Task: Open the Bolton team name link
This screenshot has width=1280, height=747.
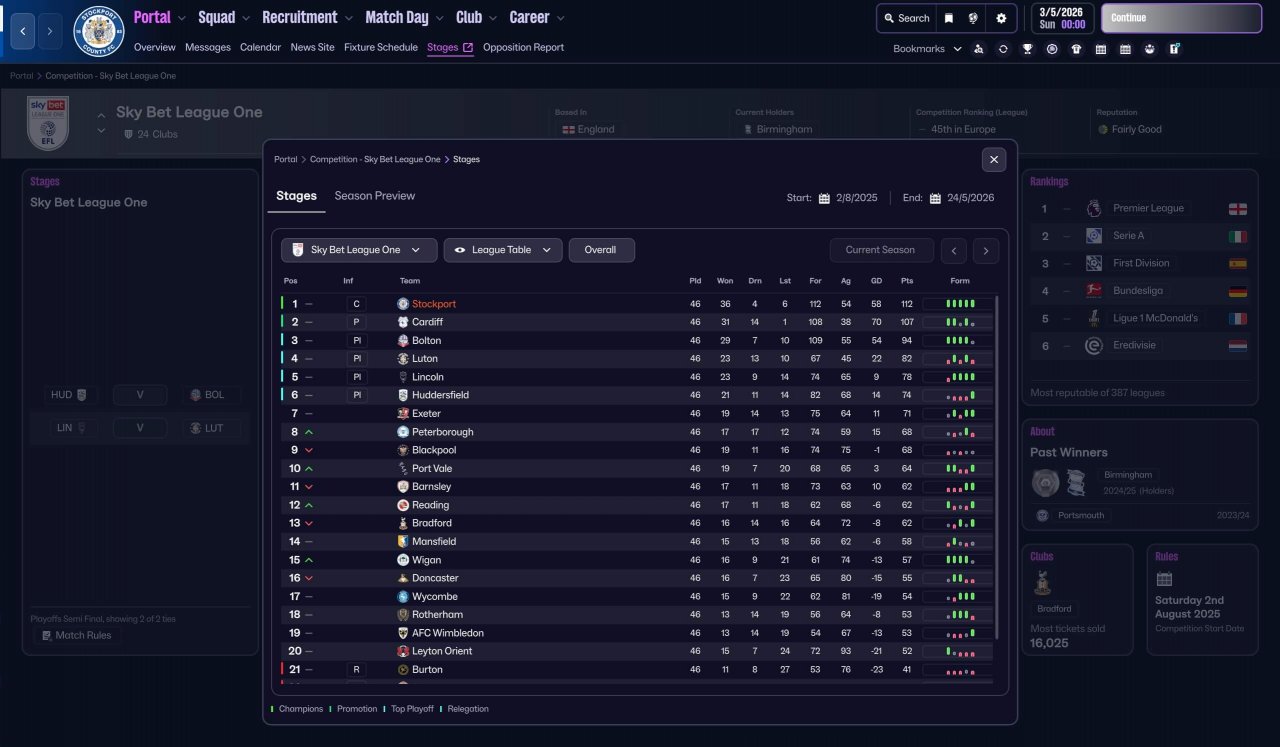Action: (x=427, y=340)
